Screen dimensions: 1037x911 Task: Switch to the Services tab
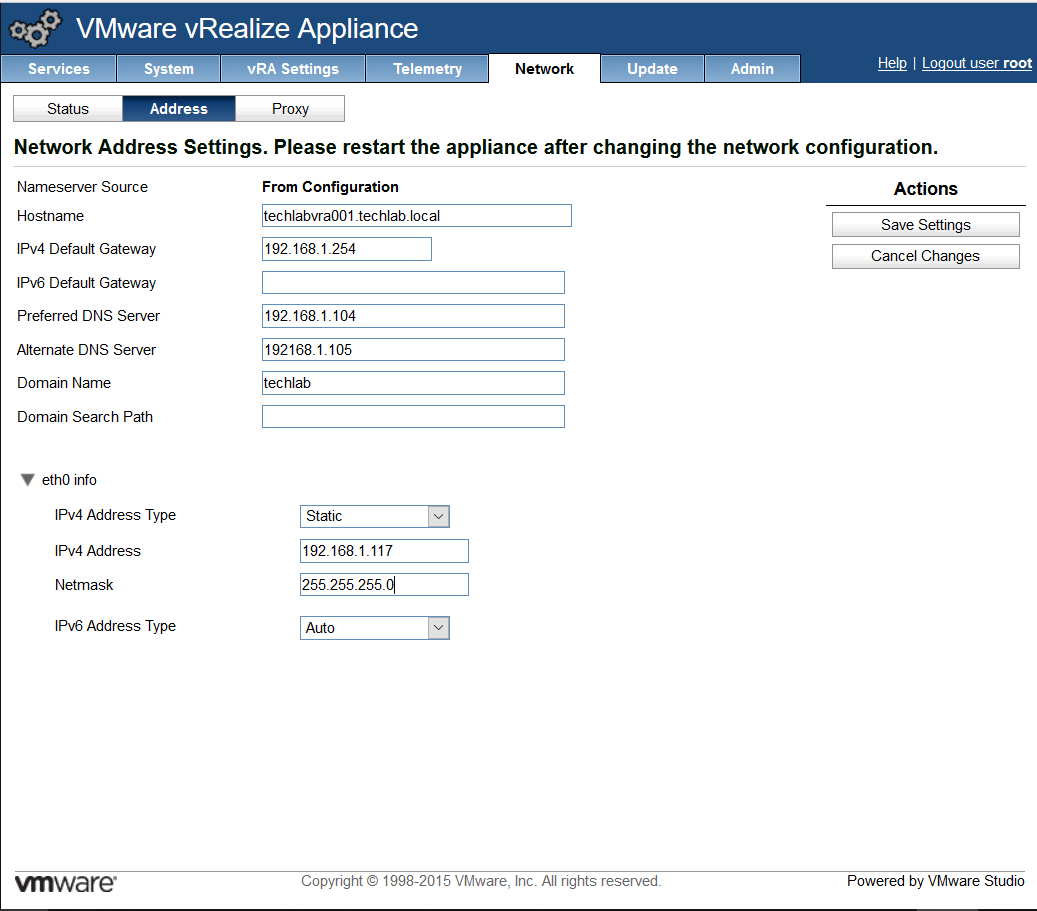[x=59, y=69]
